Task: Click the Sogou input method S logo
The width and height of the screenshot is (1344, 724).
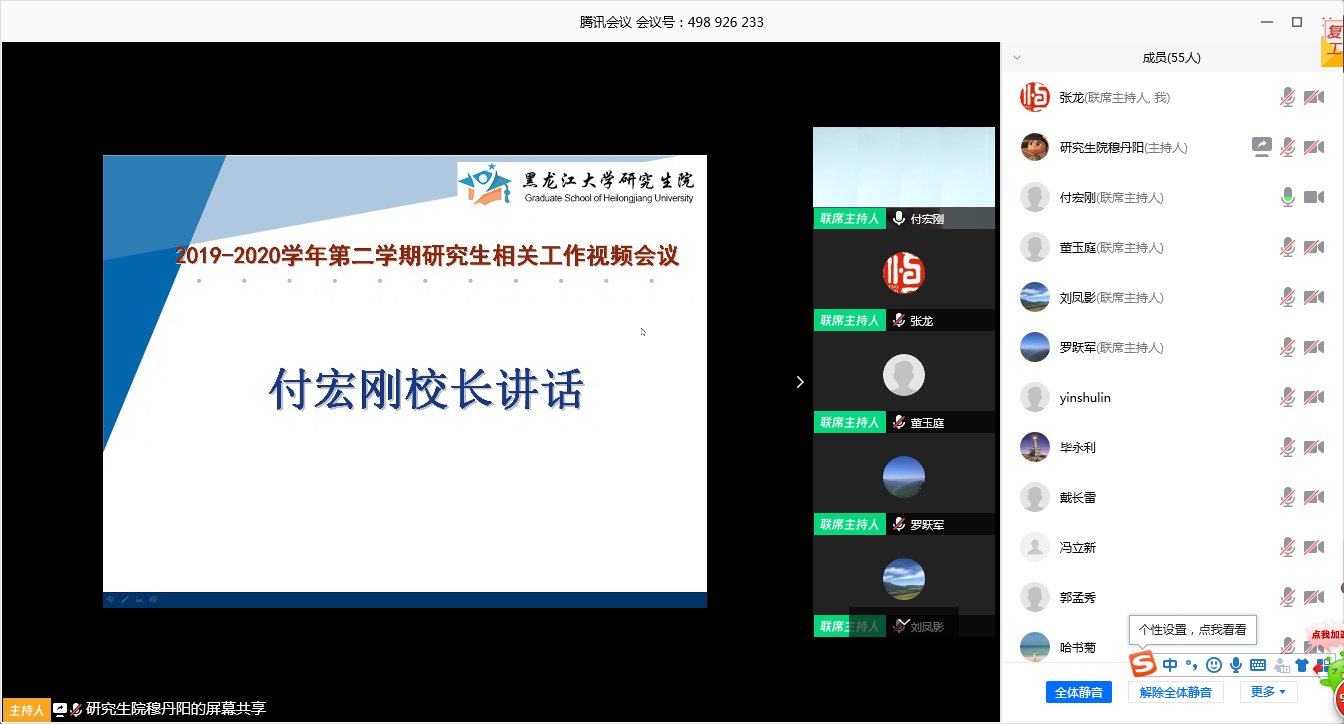Action: tap(1142, 664)
